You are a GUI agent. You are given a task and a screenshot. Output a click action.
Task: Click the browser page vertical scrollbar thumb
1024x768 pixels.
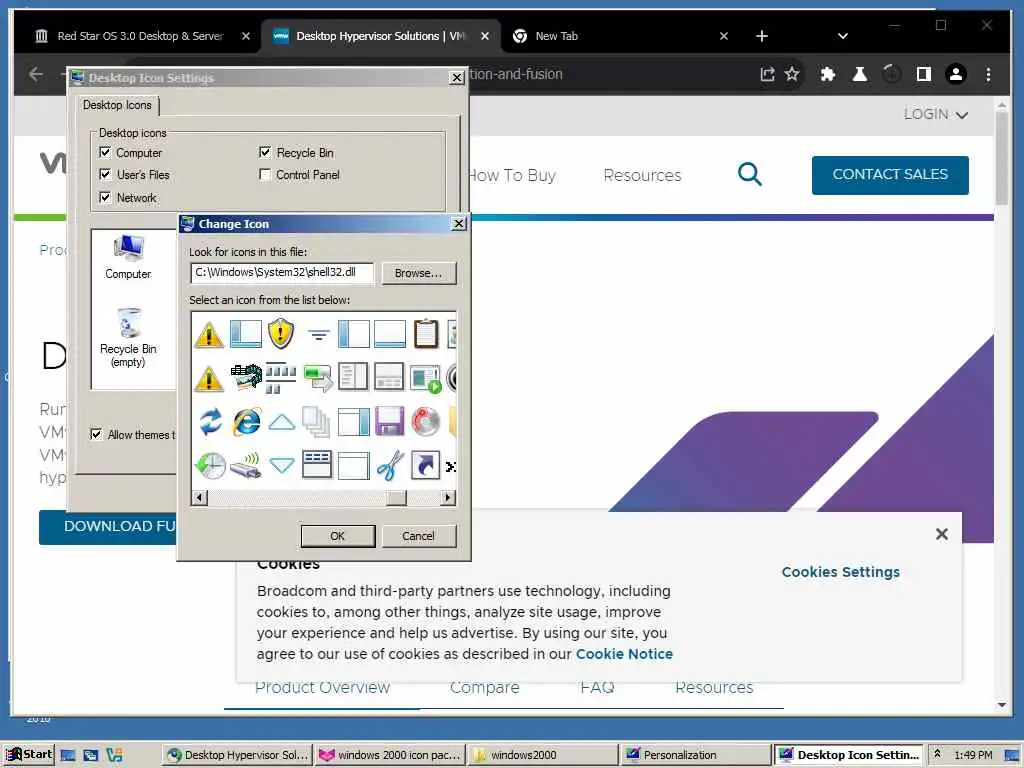(x=1002, y=158)
